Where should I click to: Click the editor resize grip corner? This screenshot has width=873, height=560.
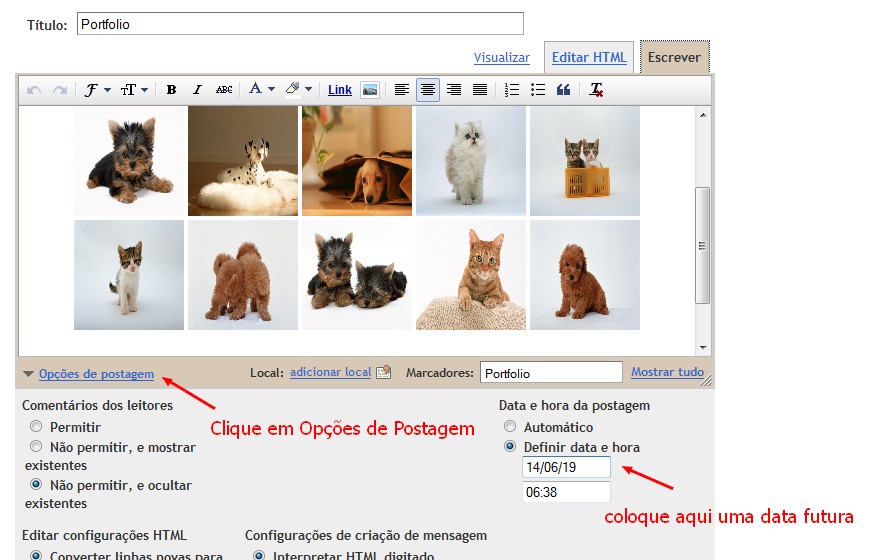(x=707, y=381)
